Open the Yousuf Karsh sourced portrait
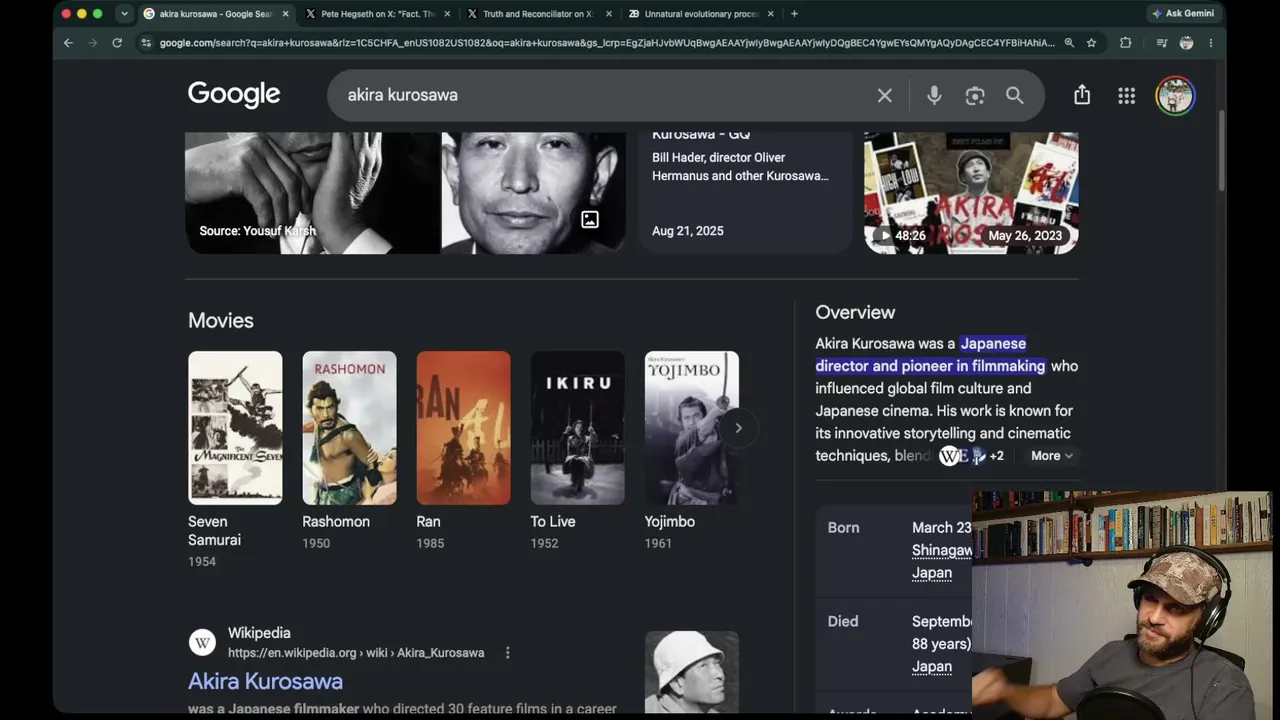Viewport: 1280px width, 720px height. (312, 193)
